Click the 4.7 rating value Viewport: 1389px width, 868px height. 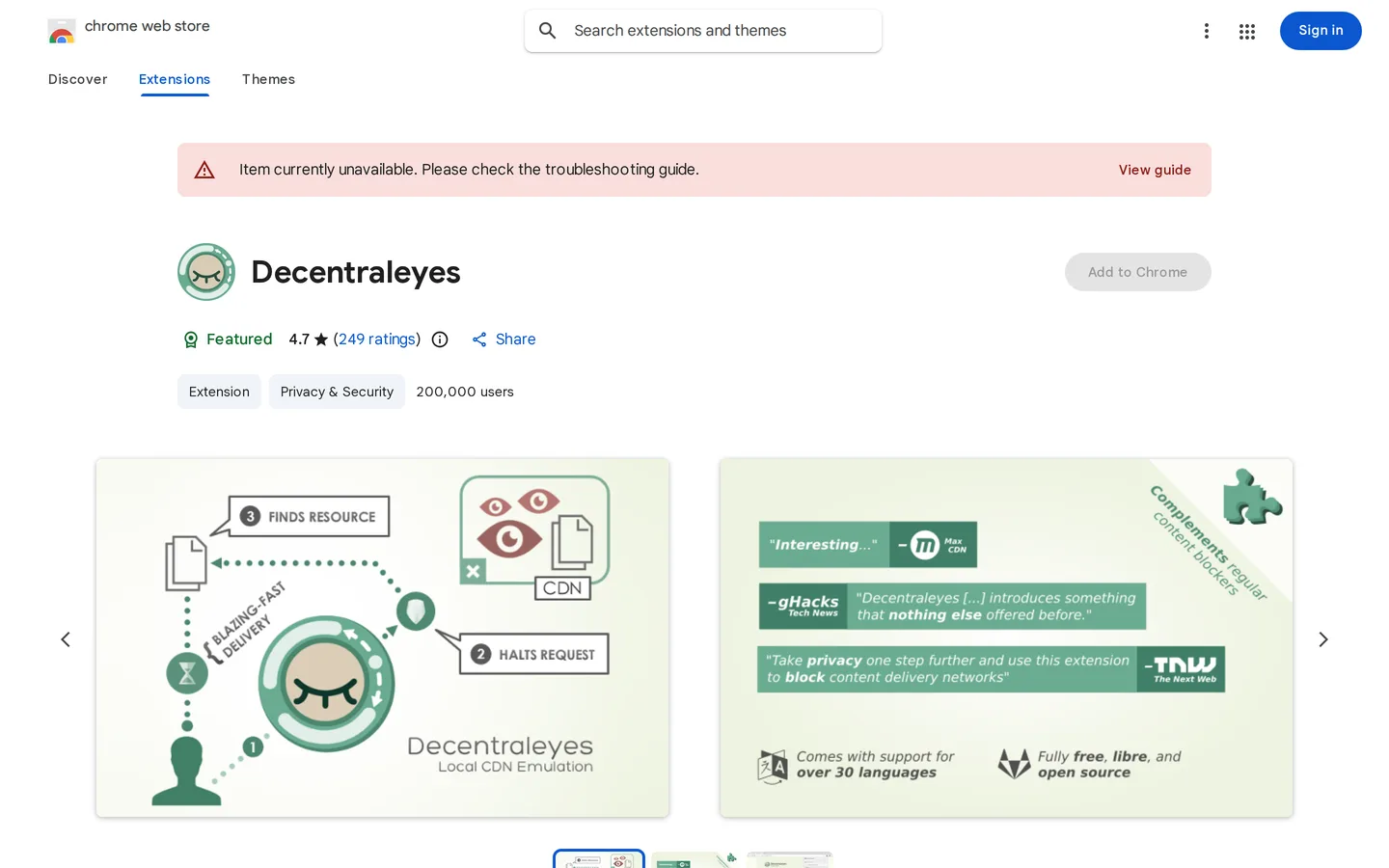point(299,339)
